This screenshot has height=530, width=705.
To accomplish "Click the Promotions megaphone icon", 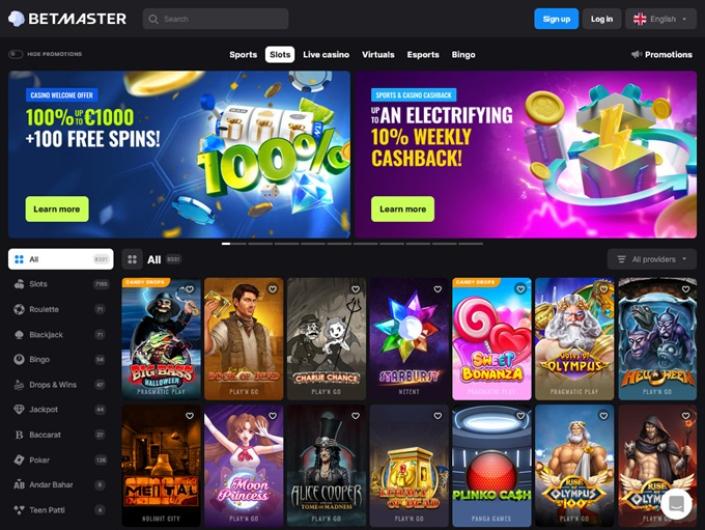I will click(636, 54).
